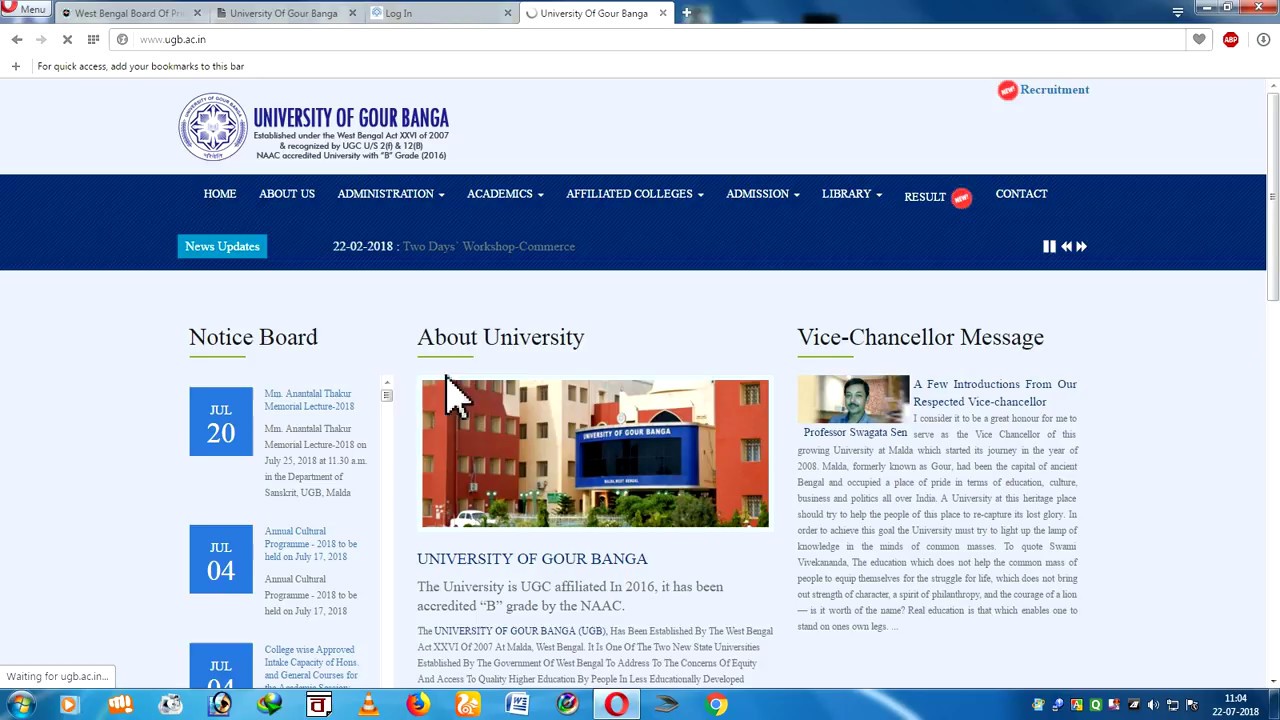
Task: Click the taskbar clock showing 11:04
Action: click(1235, 705)
